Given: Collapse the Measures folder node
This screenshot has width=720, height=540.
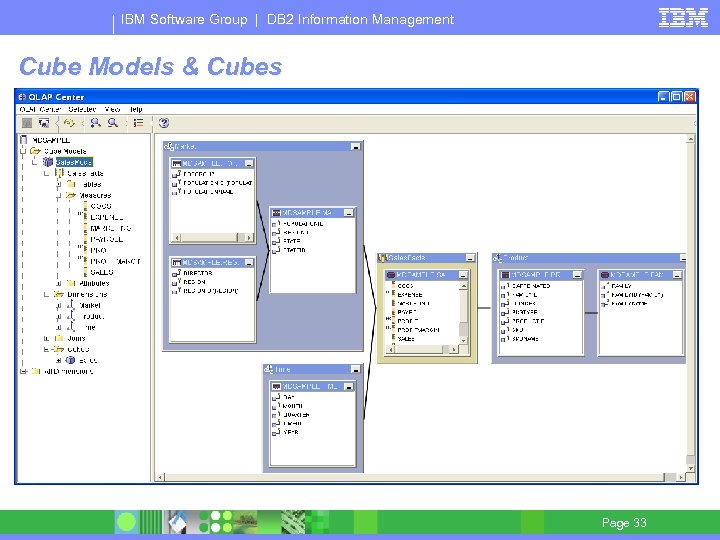Looking at the screenshot, I should click(58, 195).
